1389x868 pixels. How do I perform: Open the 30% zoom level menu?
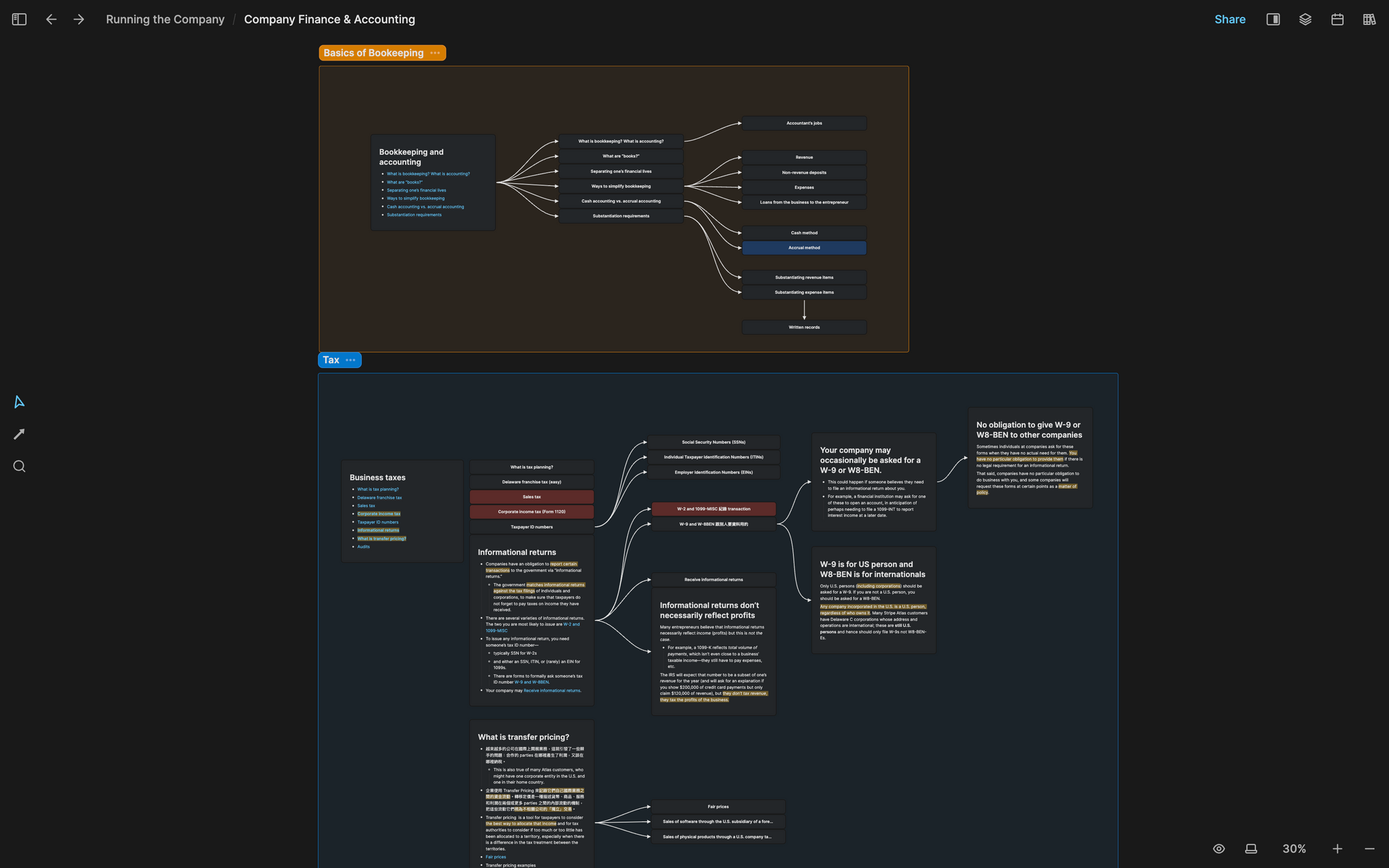pos(1294,849)
